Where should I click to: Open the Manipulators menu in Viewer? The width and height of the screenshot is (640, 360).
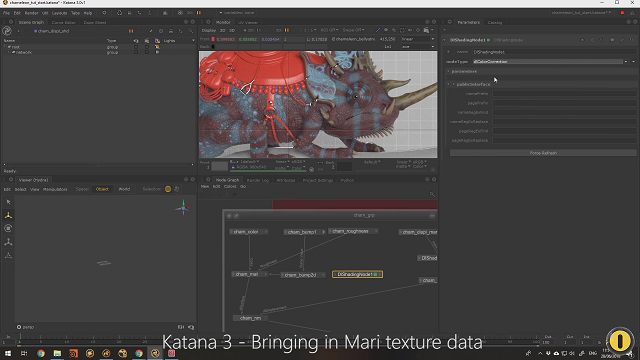pos(55,189)
